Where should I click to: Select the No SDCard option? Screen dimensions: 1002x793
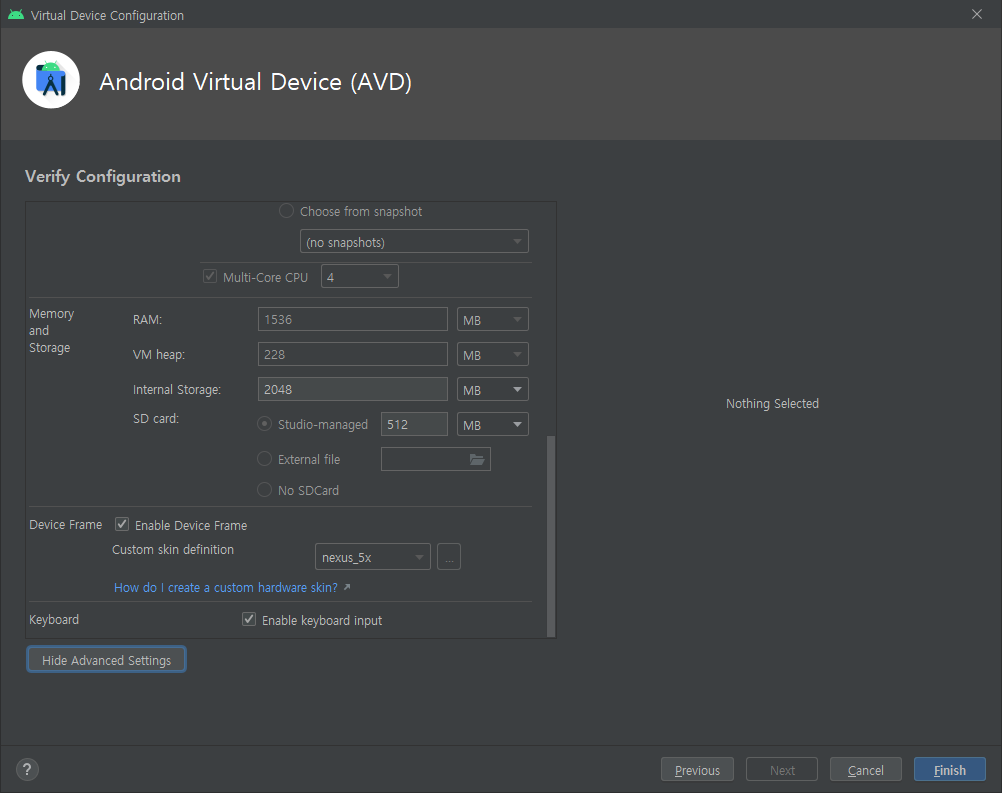click(264, 490)
